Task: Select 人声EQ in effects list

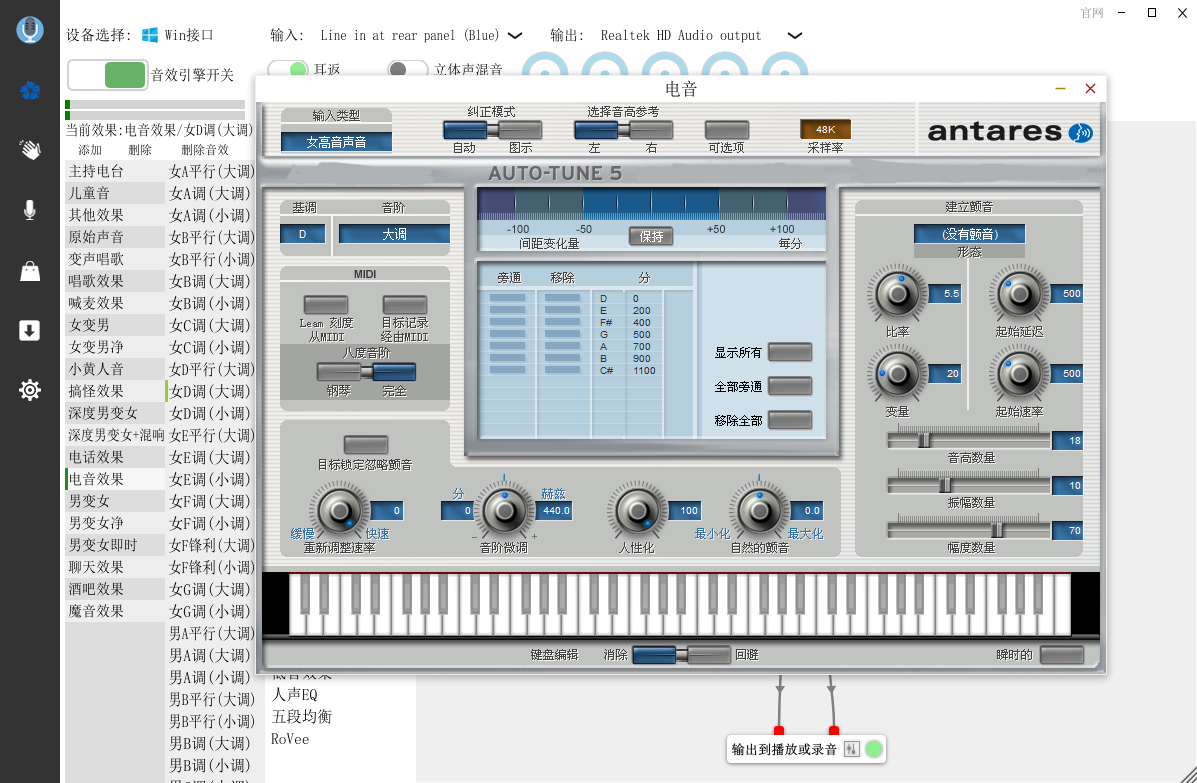Action: [x=295, y=694]
